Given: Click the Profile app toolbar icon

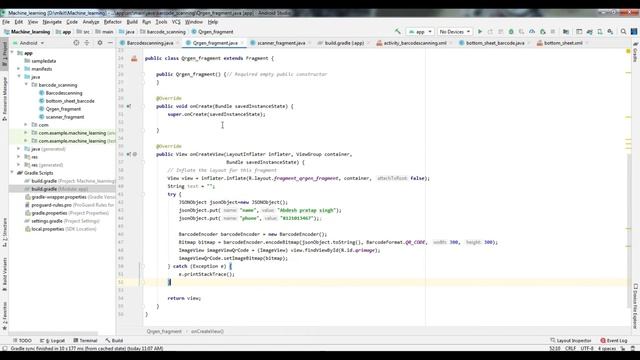Looking at the screenshot, I should [x=532, y=31].
